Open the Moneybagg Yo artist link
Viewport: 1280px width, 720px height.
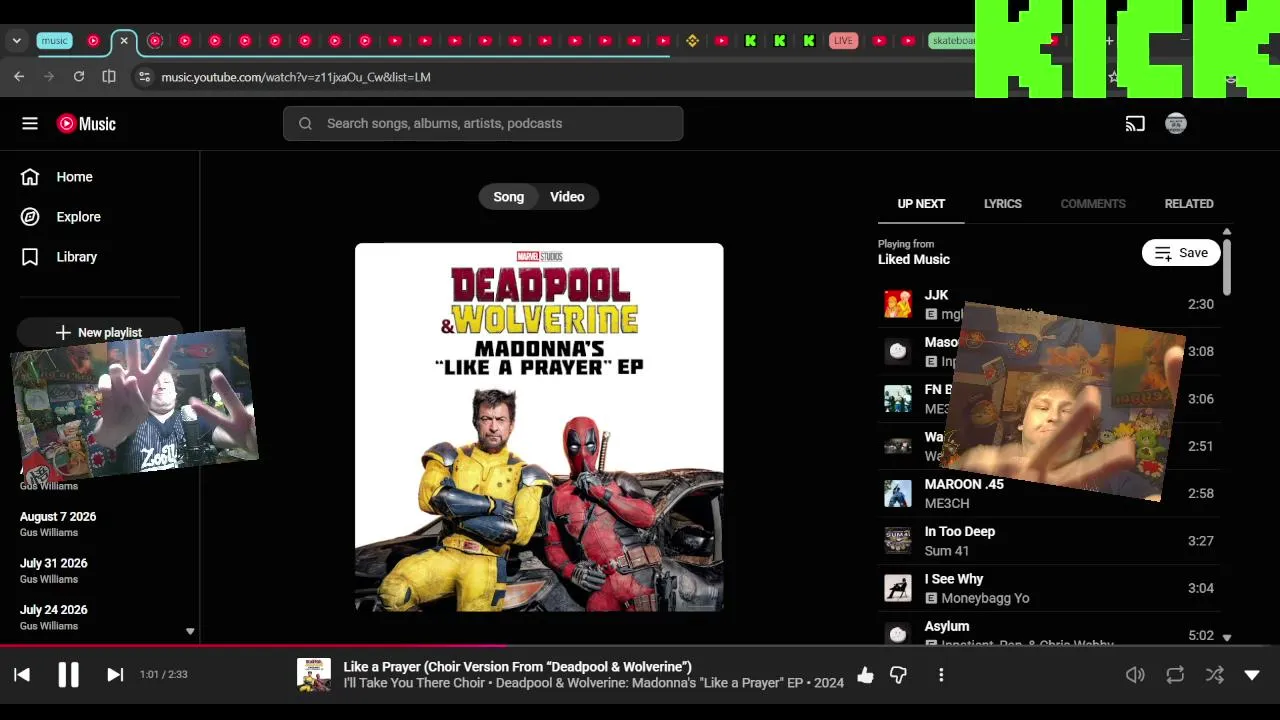pos(985,598)
